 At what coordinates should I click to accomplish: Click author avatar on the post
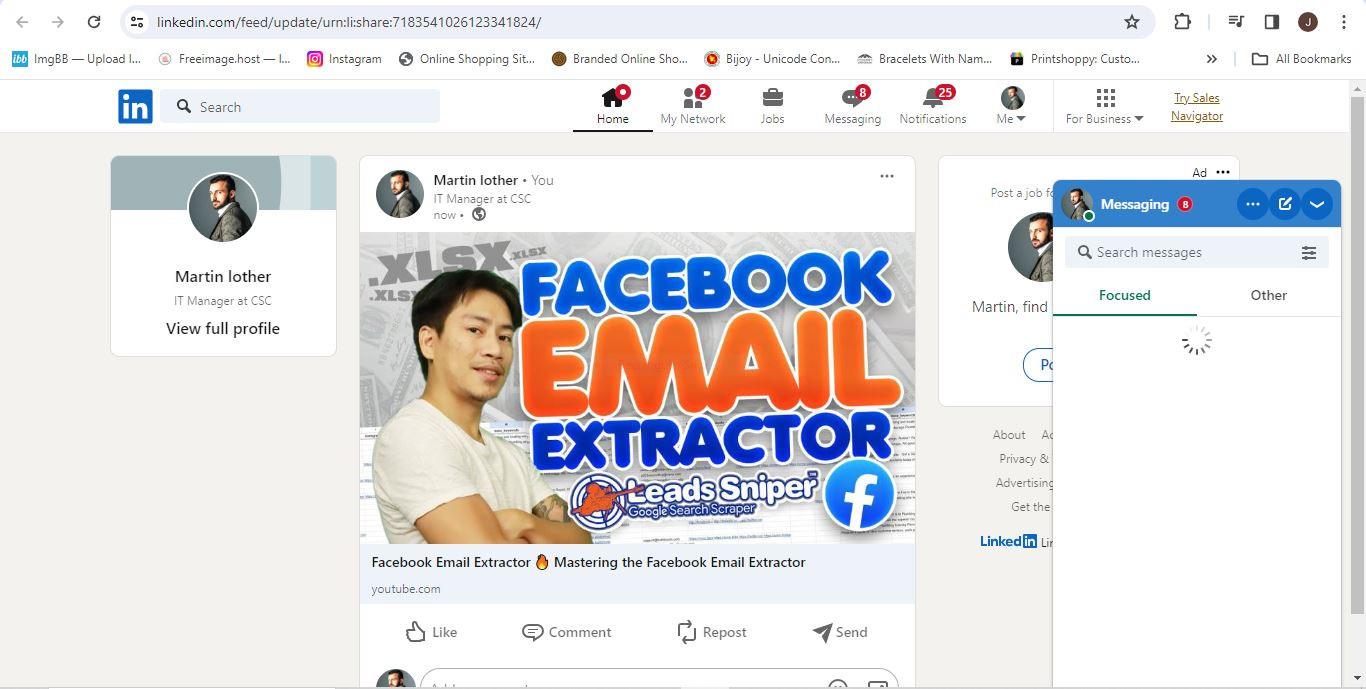(400, 194)
